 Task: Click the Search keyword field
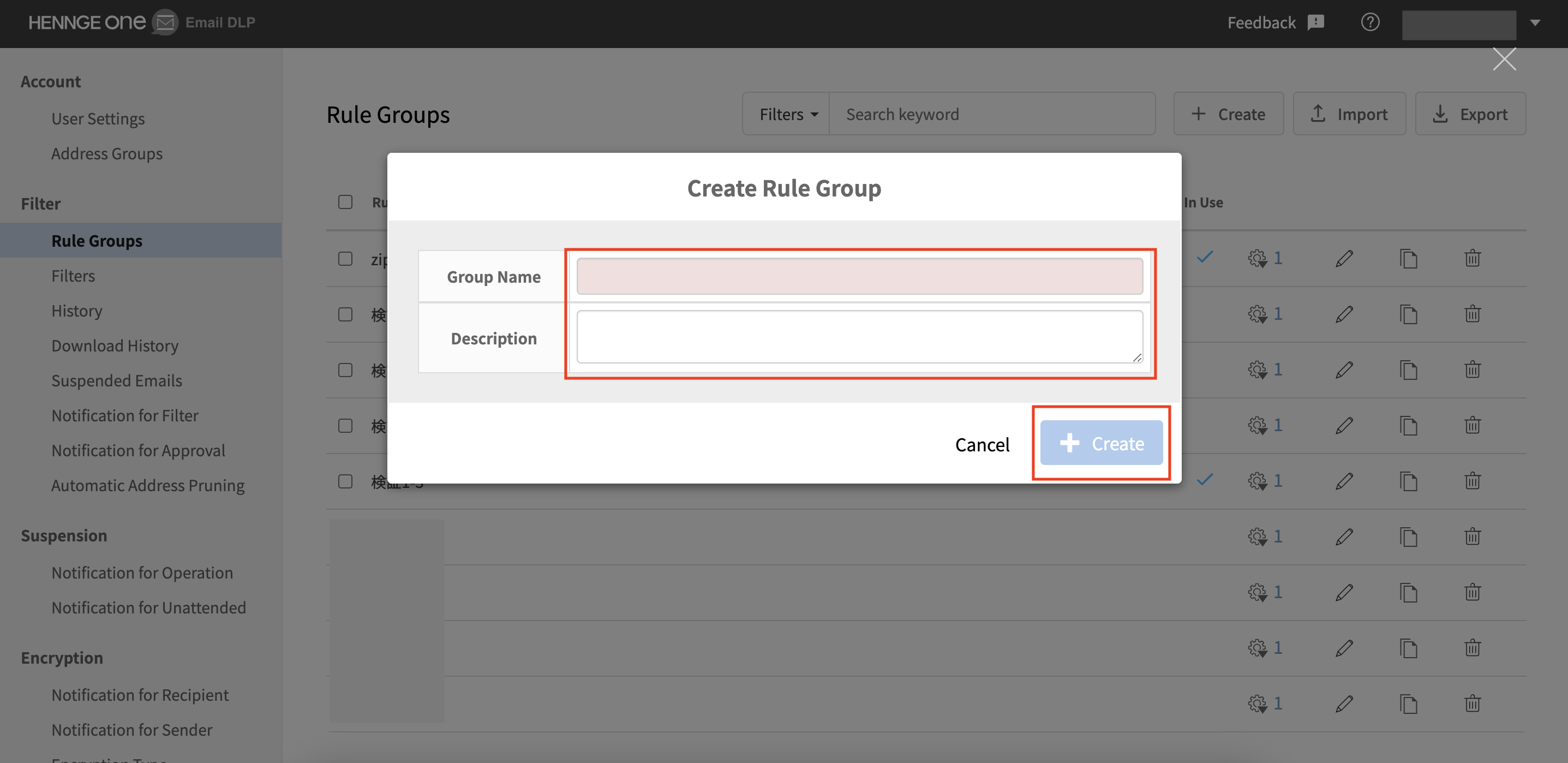992,114
